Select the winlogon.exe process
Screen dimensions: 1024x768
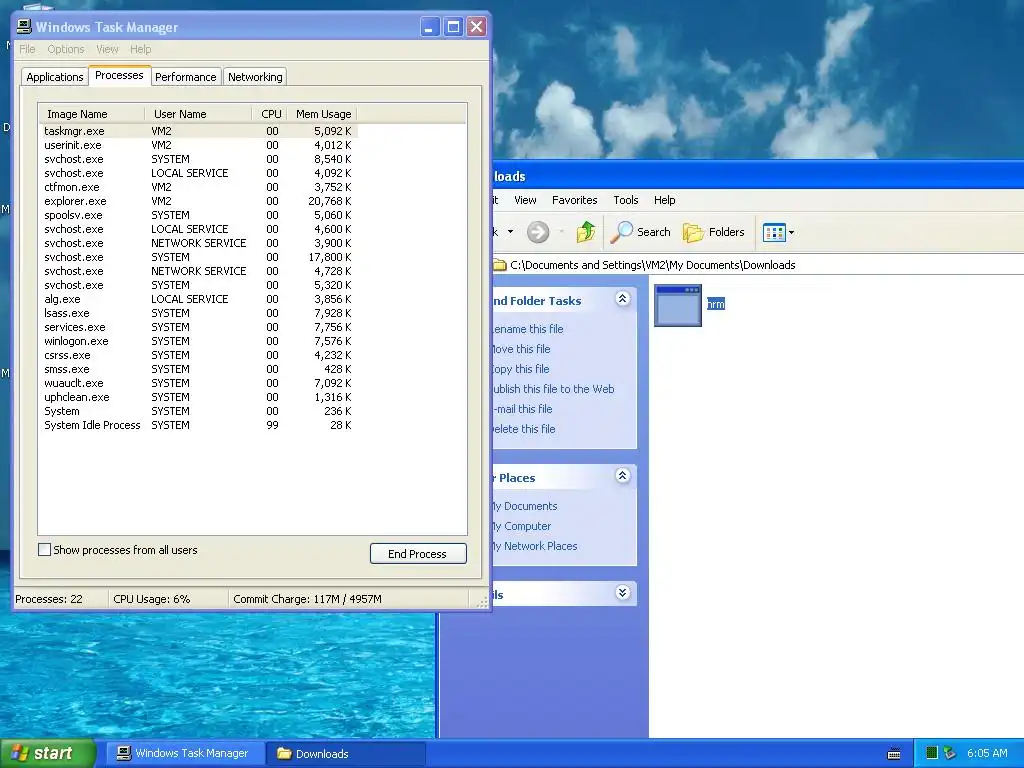(x=198, y=341)
